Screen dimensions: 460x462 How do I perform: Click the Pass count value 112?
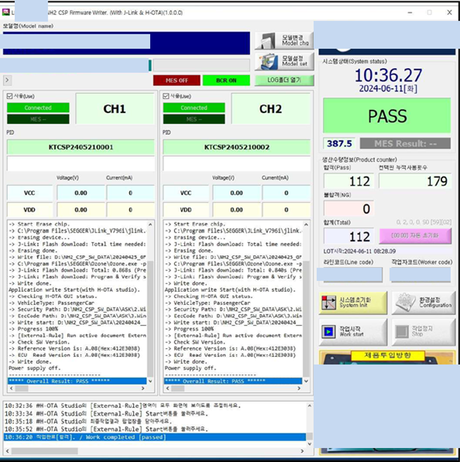coord(349,181)
